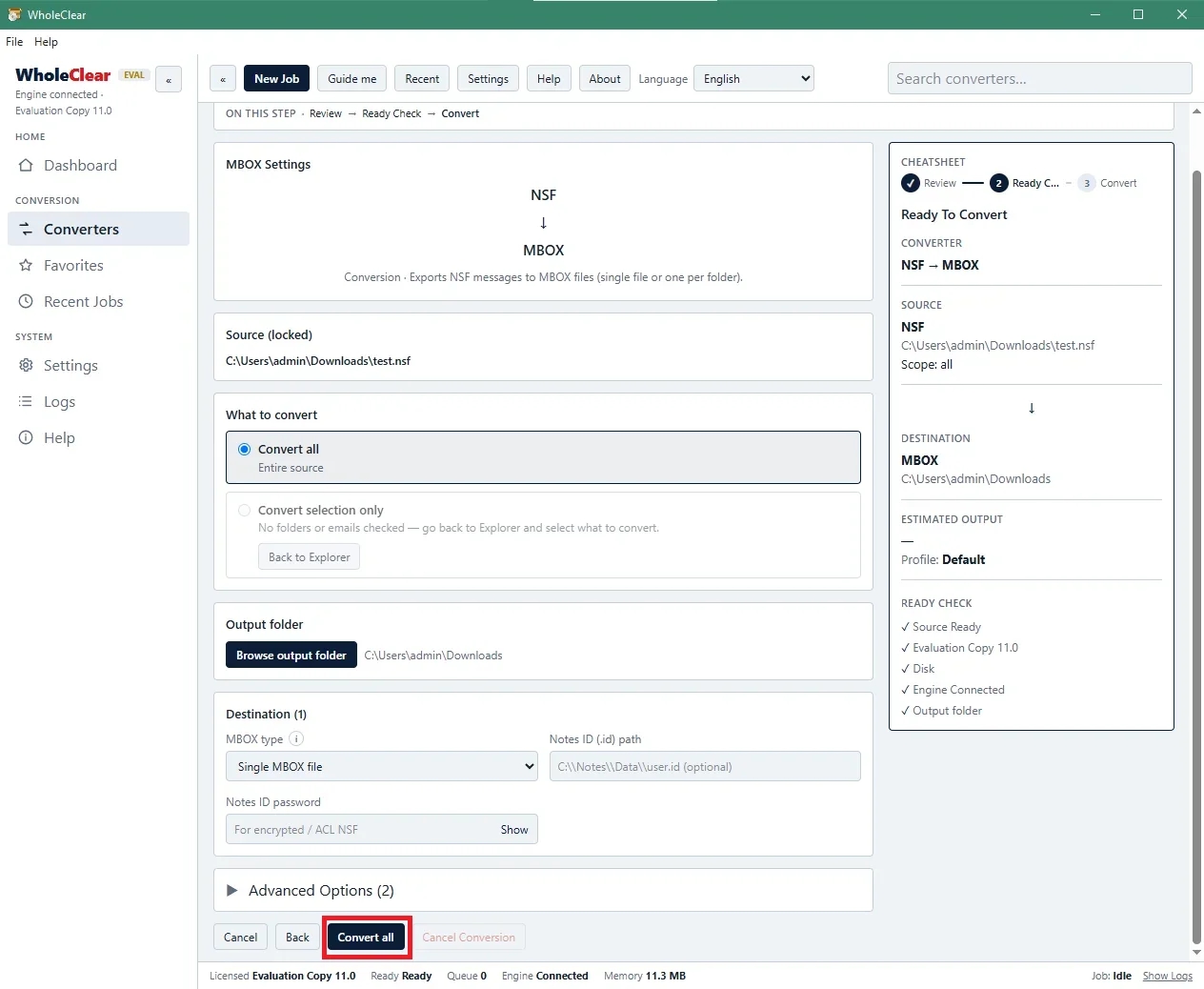Click the Dashboard home icon
Viewport: 1204px width, 989px height.
[26, 165]
